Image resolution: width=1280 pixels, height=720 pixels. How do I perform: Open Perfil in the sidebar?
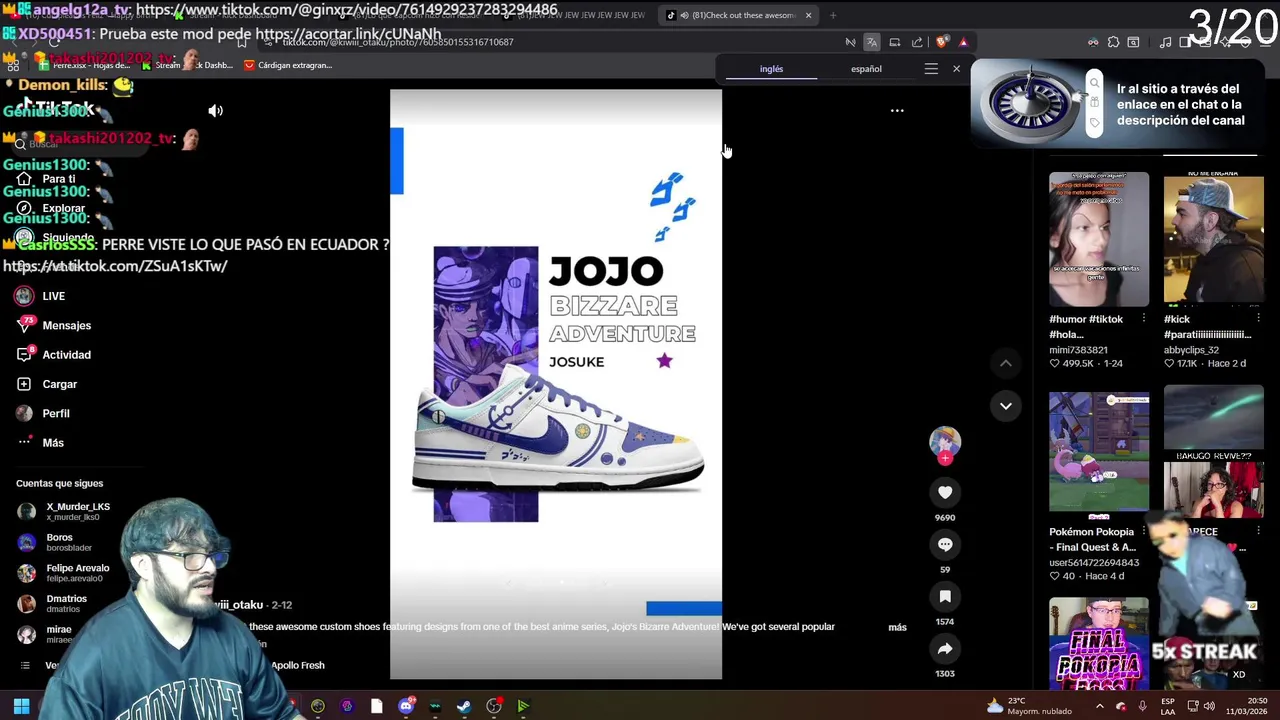point(43,413)
